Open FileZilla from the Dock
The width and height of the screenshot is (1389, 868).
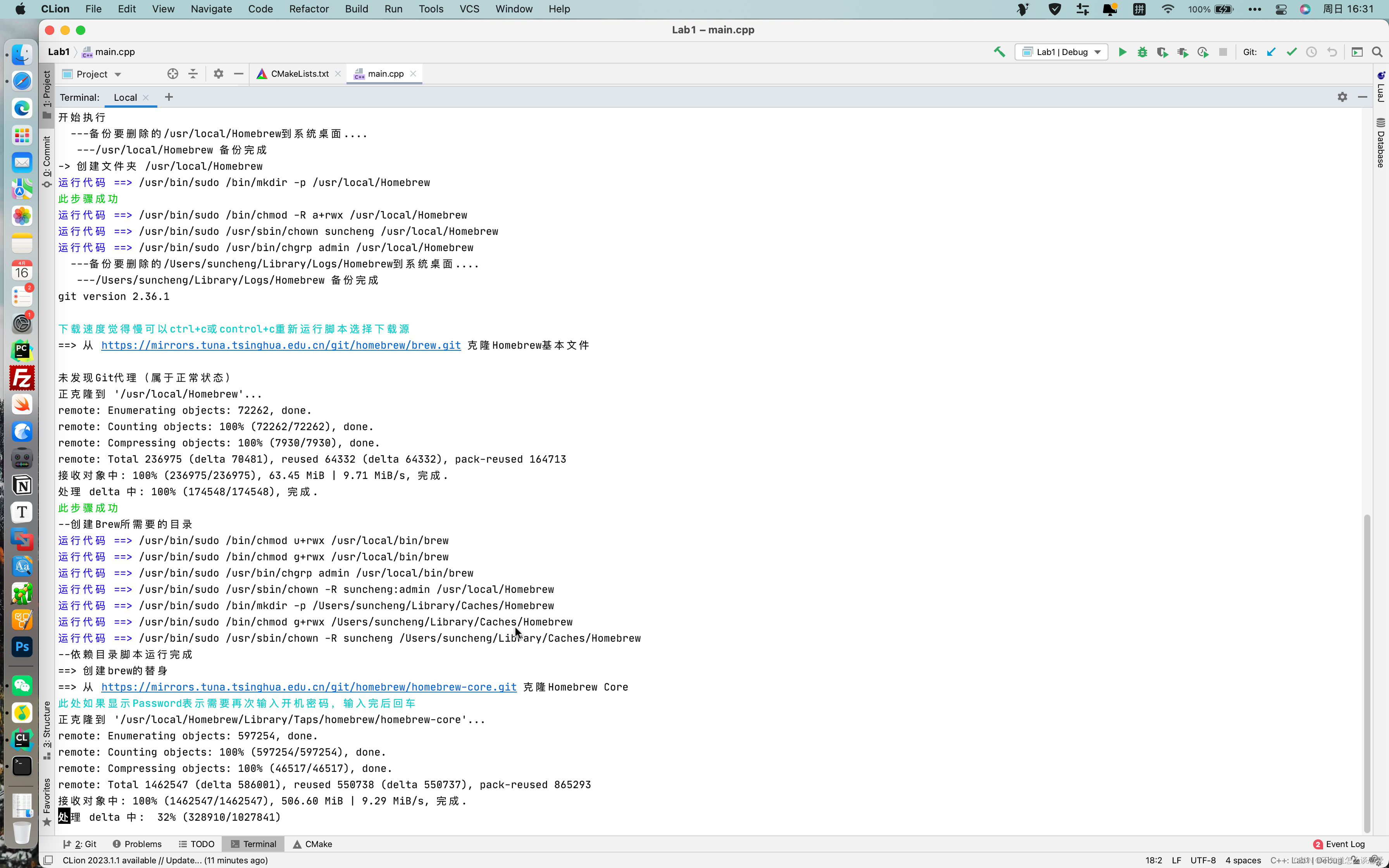click(x=22, y=378)
